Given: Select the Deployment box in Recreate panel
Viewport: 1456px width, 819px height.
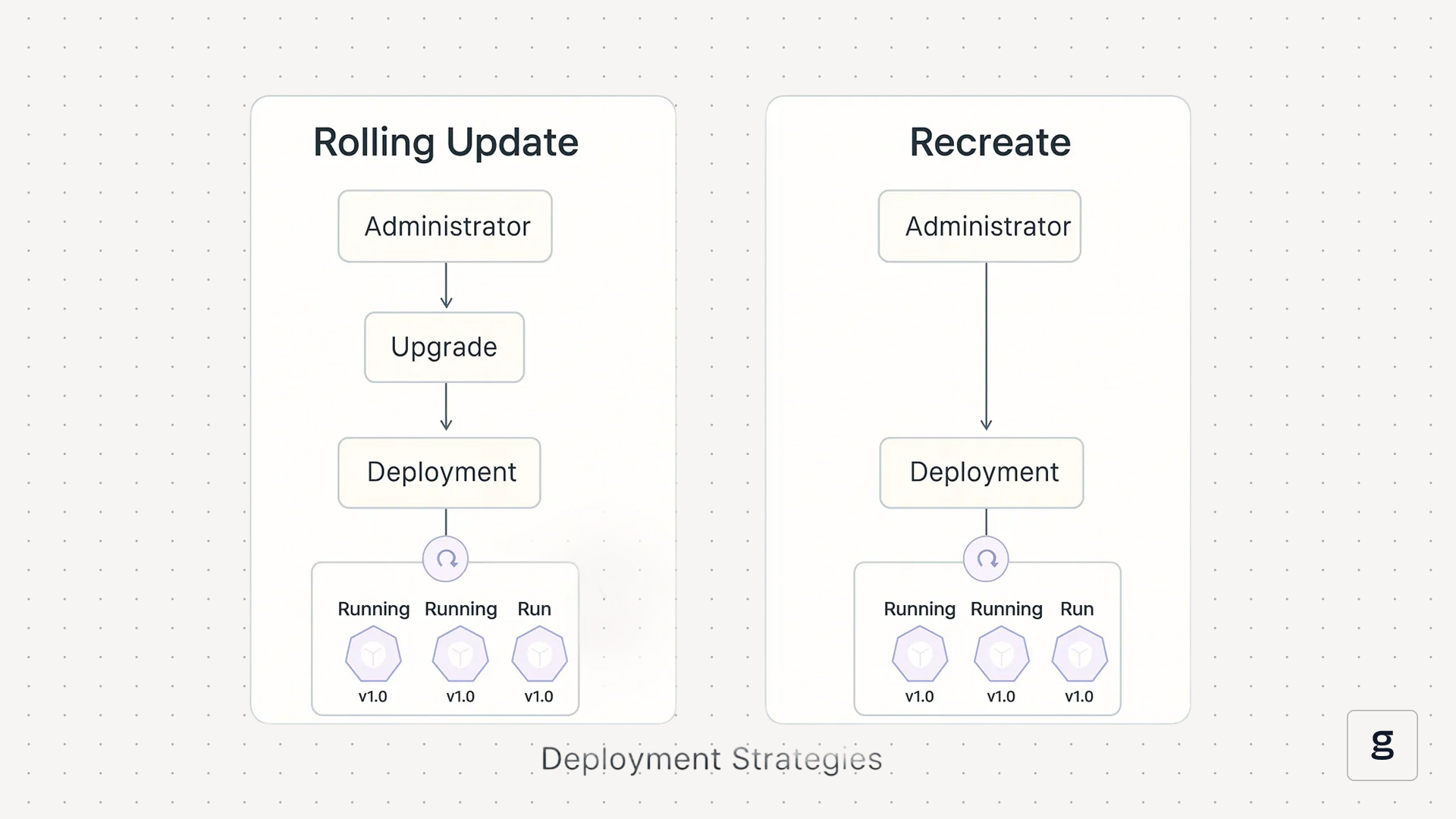Looking at the screenshot, I should pos(982,472).
